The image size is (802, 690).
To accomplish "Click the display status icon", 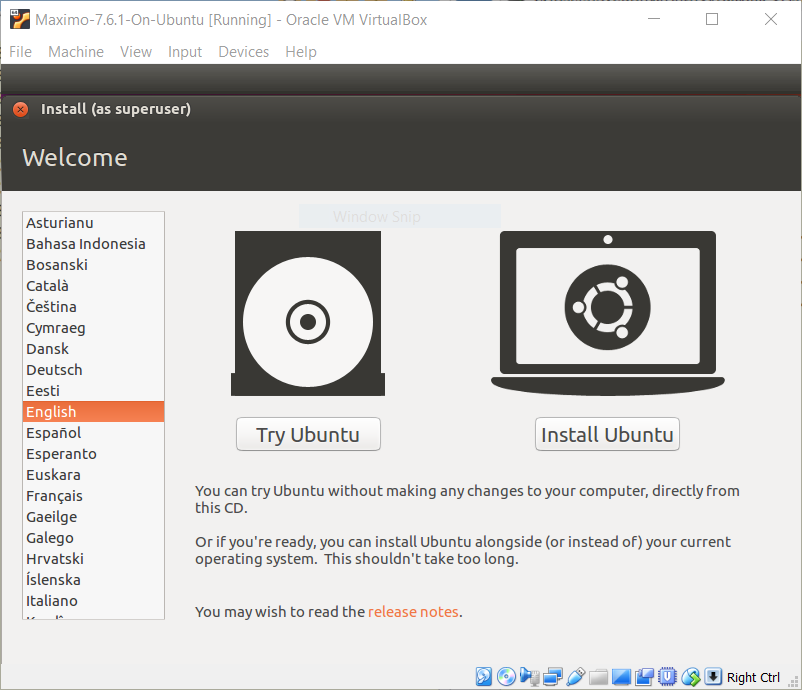I will (621, 677).
